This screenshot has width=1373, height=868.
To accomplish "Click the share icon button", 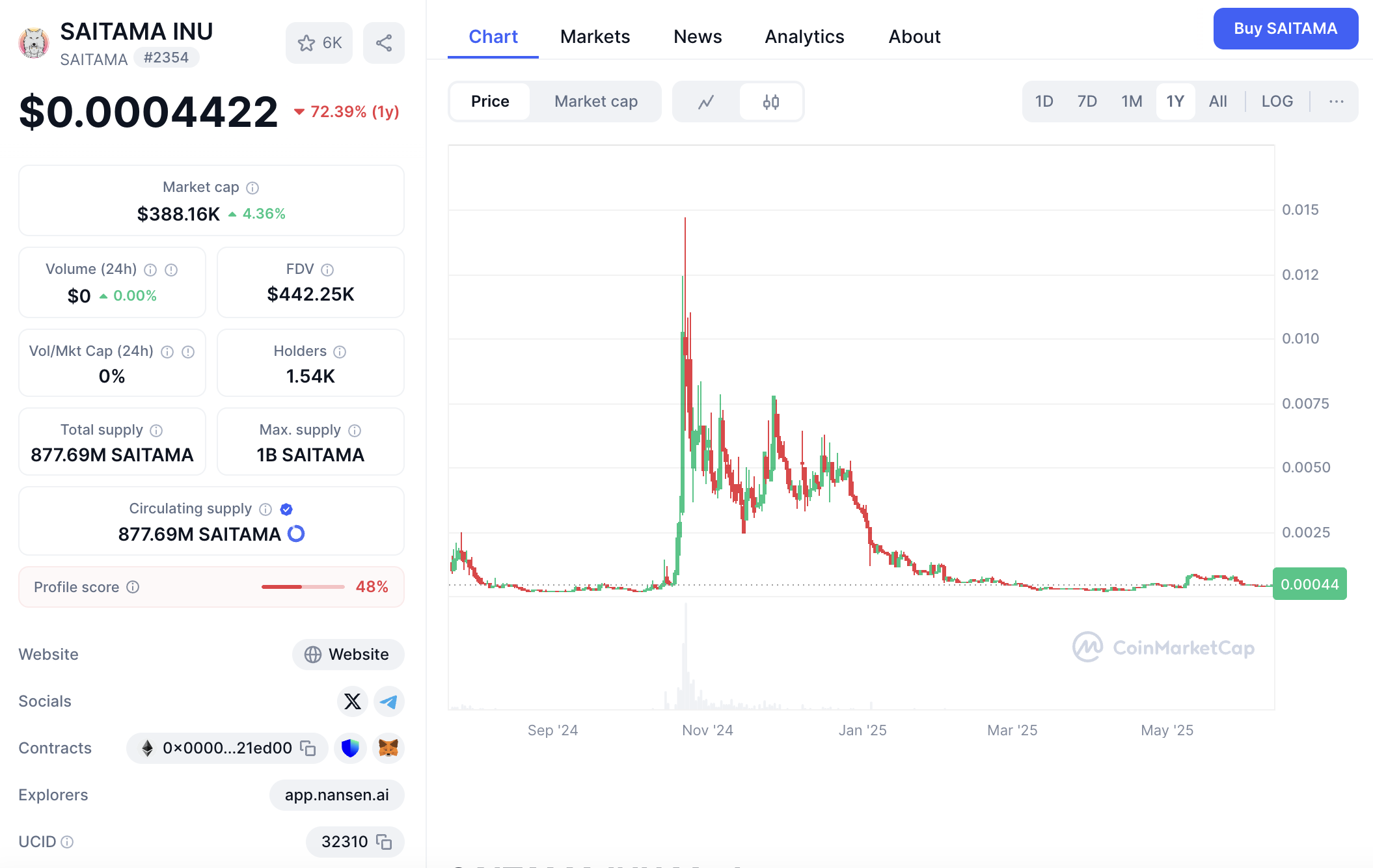I will click(x=384, y=43).
